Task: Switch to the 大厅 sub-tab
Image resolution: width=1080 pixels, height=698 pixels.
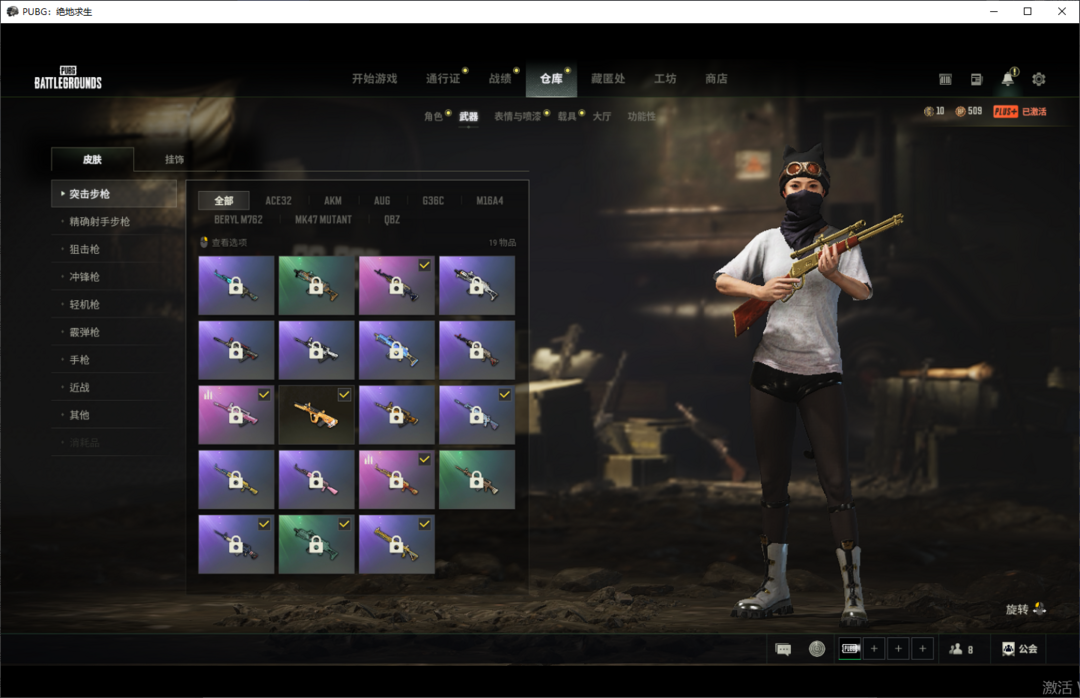Action: point(602,116)
